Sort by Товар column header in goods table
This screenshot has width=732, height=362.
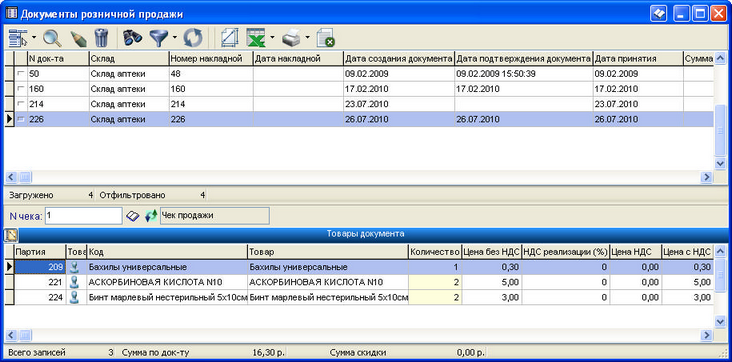tap(328, 252)
